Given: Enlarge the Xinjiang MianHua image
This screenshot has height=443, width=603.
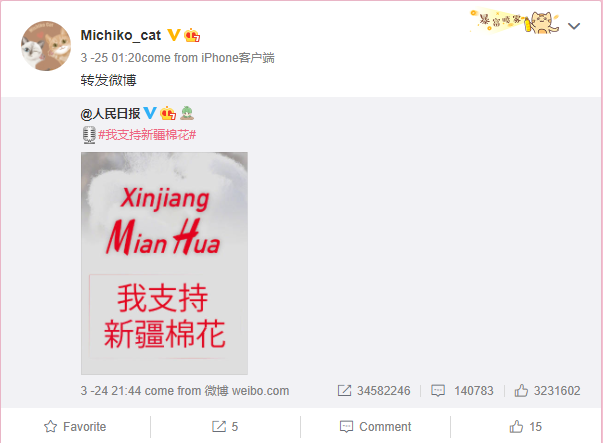Looking at the screenshot, I should click(x=164, y=263).
